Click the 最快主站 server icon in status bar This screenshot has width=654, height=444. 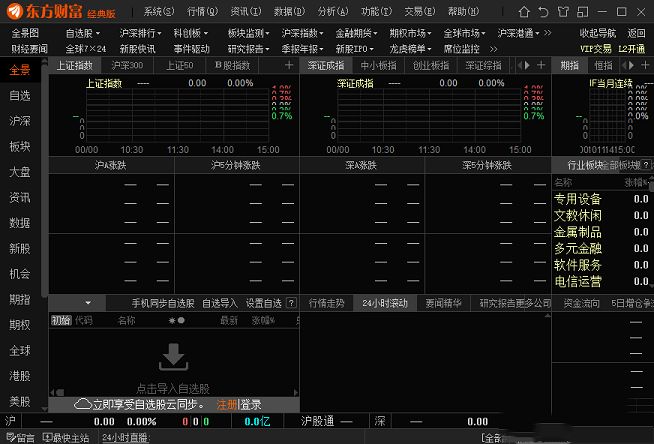47,437
